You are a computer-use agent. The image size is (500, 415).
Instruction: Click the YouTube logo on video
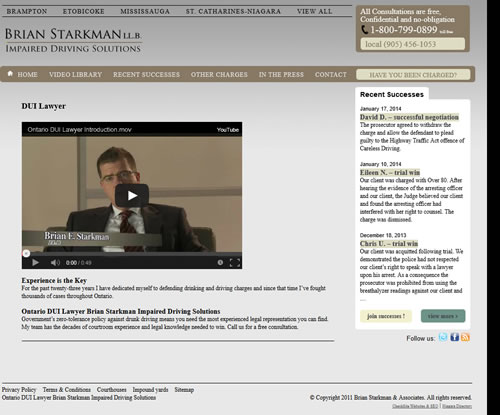pyautogui.click(x=228, y=130)
